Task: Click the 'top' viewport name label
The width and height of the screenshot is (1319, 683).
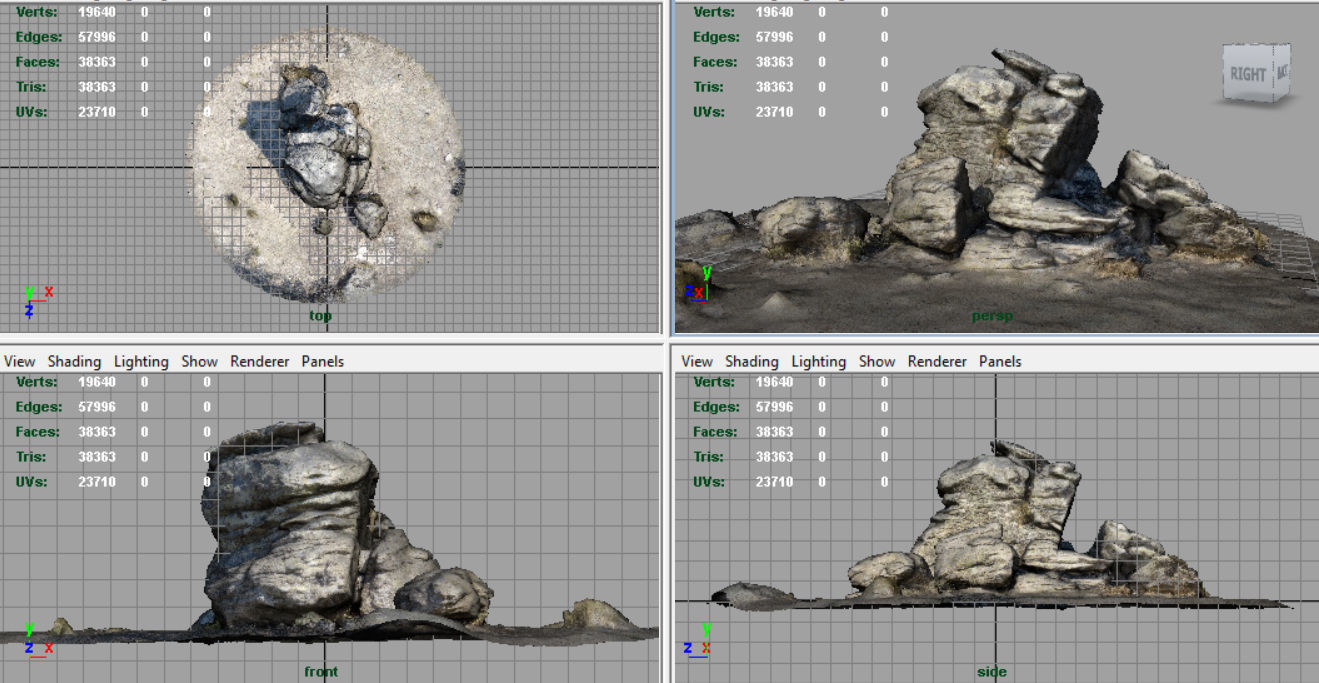Action: coord(320,316)
